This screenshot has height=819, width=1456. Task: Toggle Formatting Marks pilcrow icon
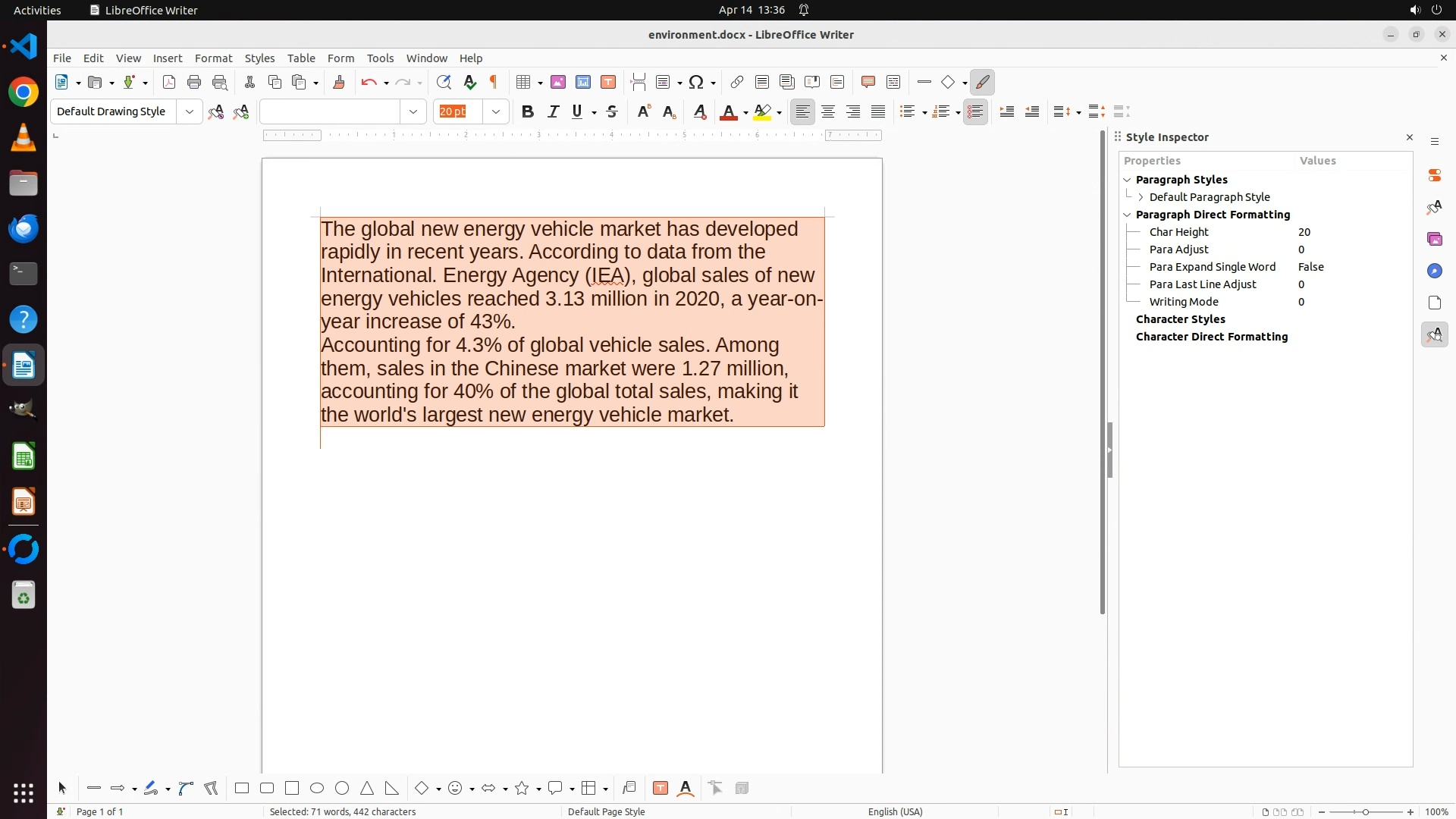point(494,82)
